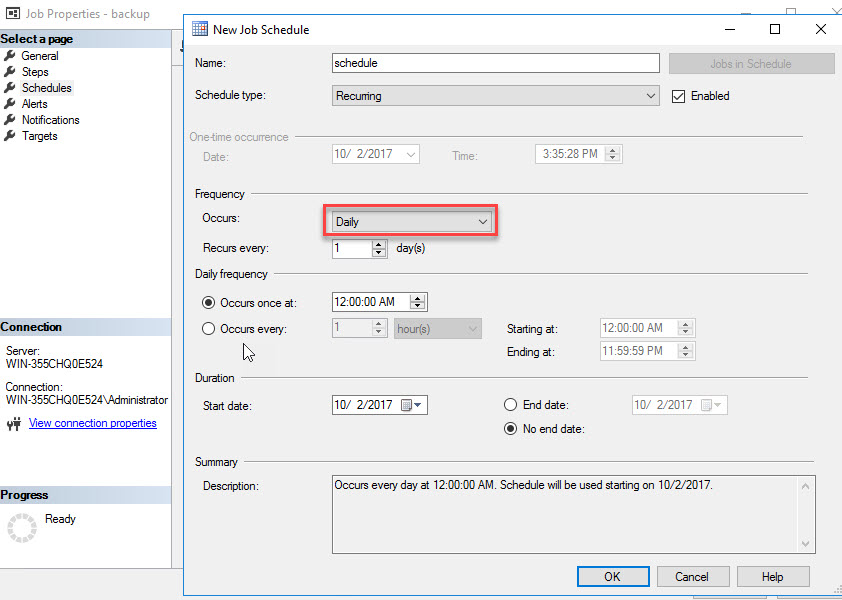Uncheck the Enabled checkbox
The height and width of the screenshot is (600, 842).
pyautogui.click(x=678, y=96)
